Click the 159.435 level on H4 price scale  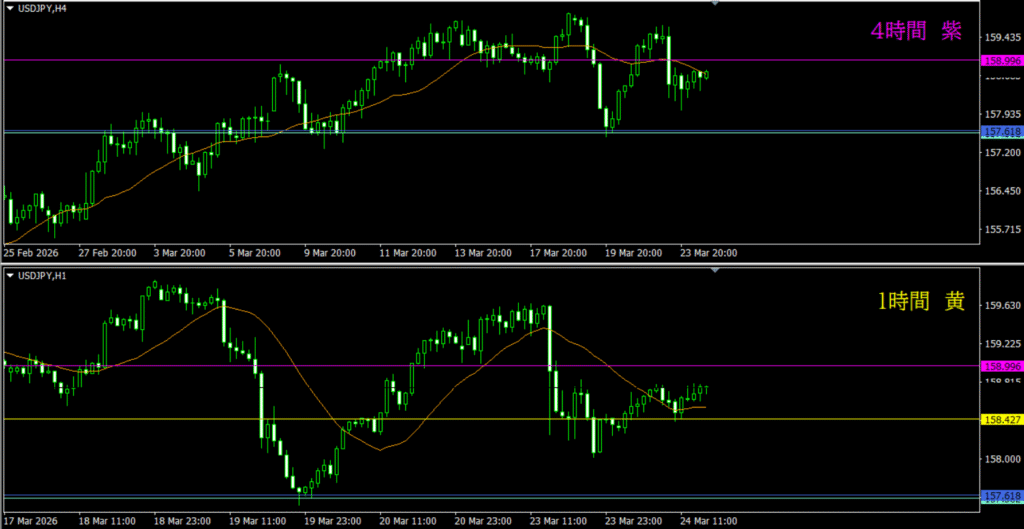[x=1001, y=37]
